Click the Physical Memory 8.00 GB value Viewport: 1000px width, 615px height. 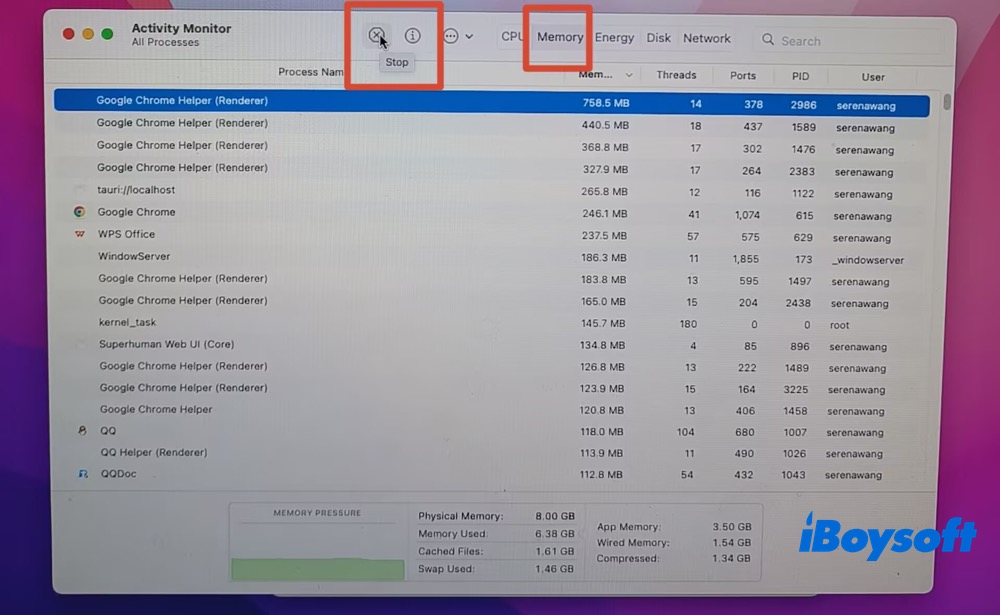click(554, 515)
